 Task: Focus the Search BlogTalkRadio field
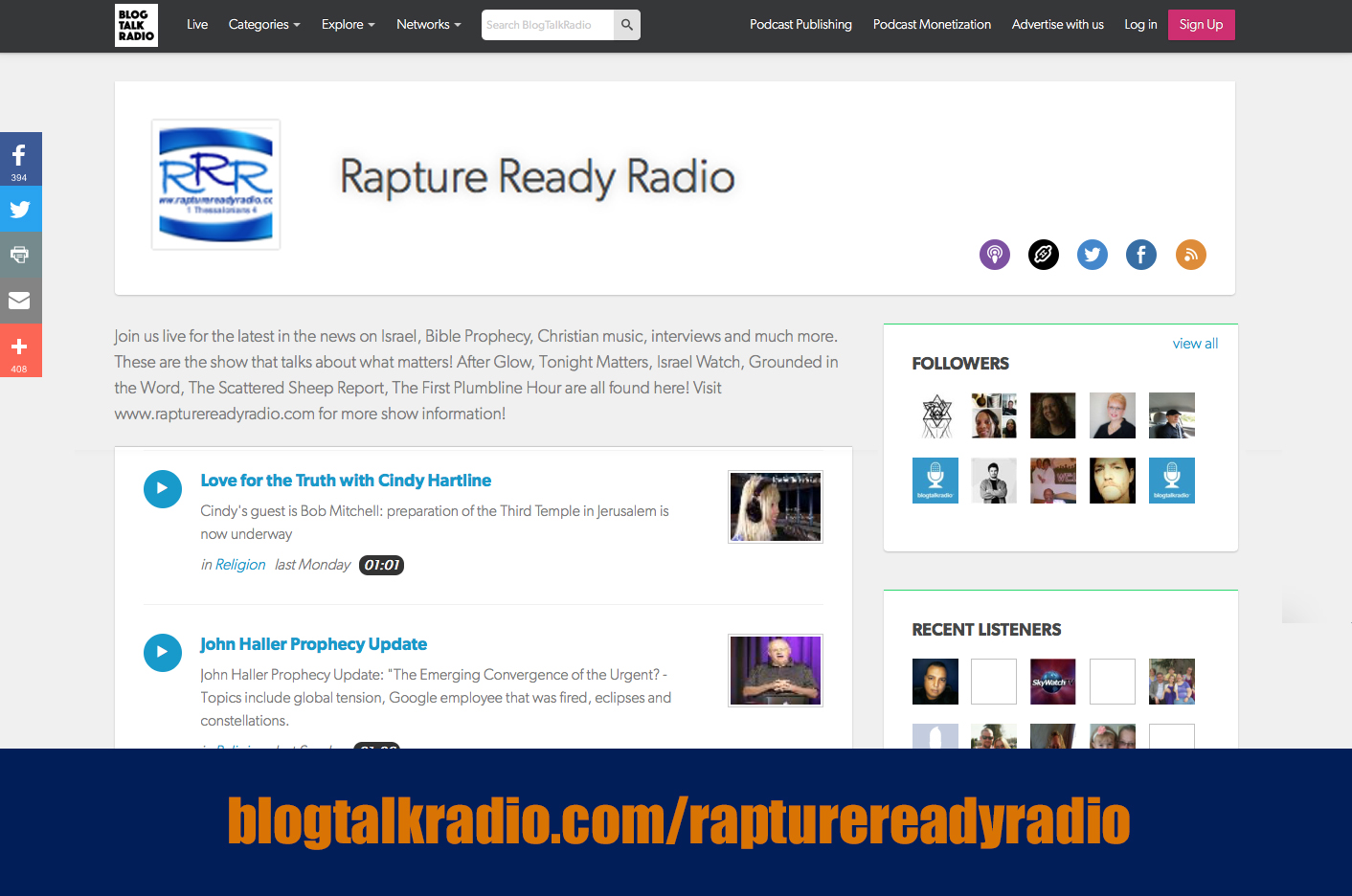pos(547,25)
